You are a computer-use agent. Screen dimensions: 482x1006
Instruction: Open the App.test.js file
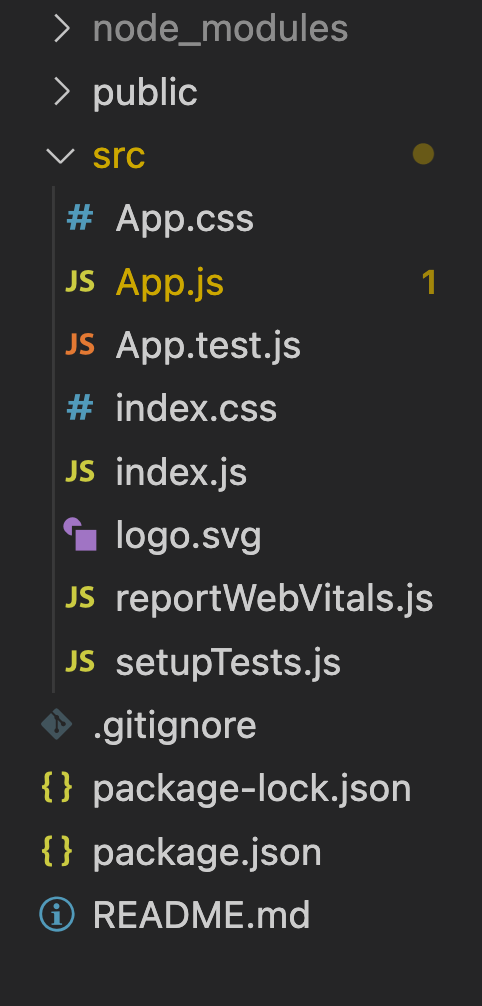(208, 346)
